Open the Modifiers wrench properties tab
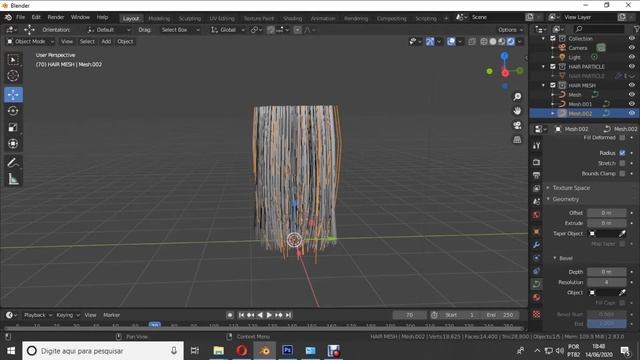Image resolution: width=640 pixels, height=360 pixels. (536, 245)
